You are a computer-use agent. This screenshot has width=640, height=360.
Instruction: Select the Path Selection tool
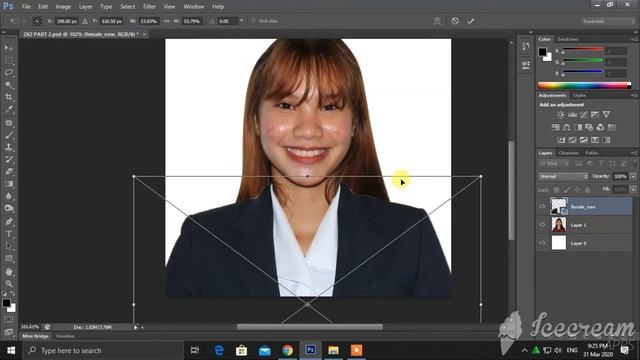(9, 246)
